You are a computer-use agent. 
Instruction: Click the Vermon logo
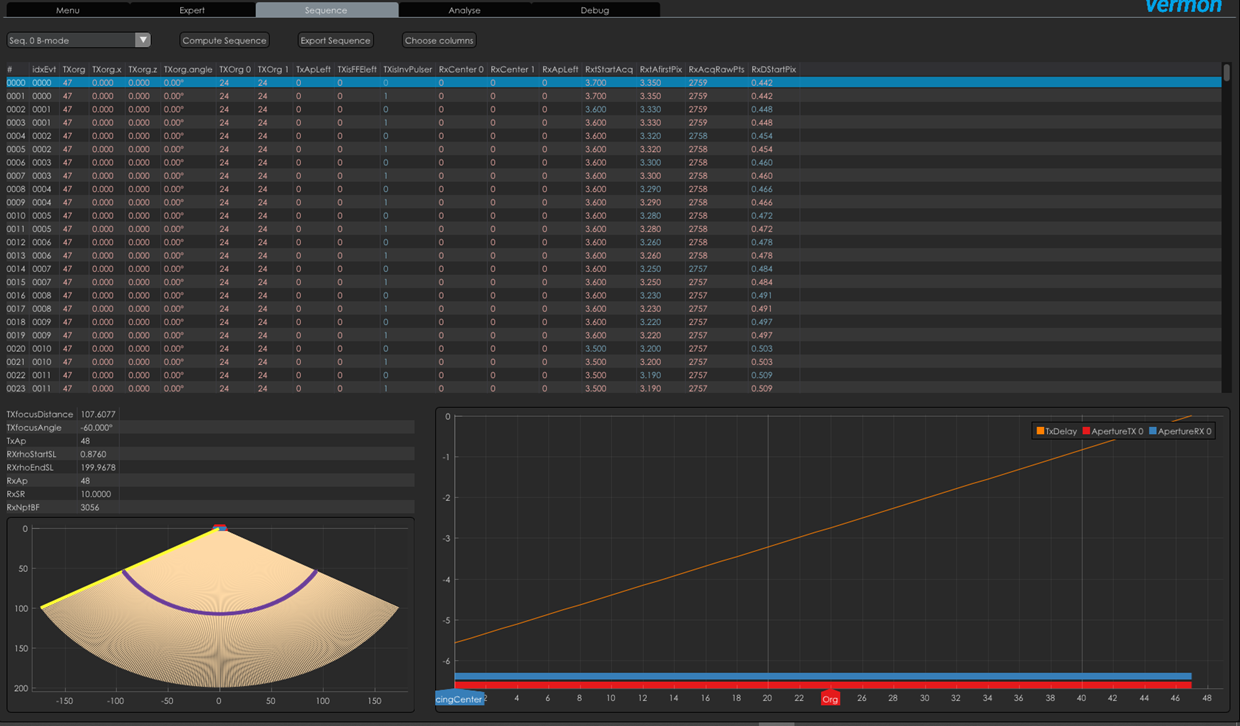(1184, 6)
